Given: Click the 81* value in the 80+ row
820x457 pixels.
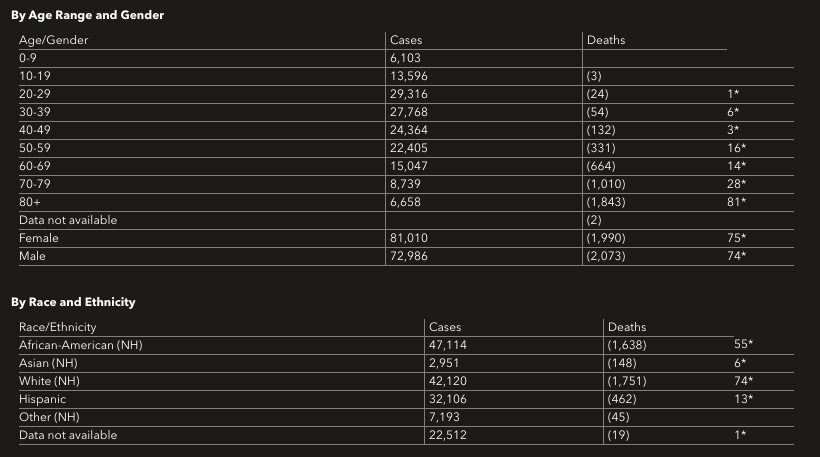Looking at the screenshot, I should pyautogui.click(x=737, y=202).
